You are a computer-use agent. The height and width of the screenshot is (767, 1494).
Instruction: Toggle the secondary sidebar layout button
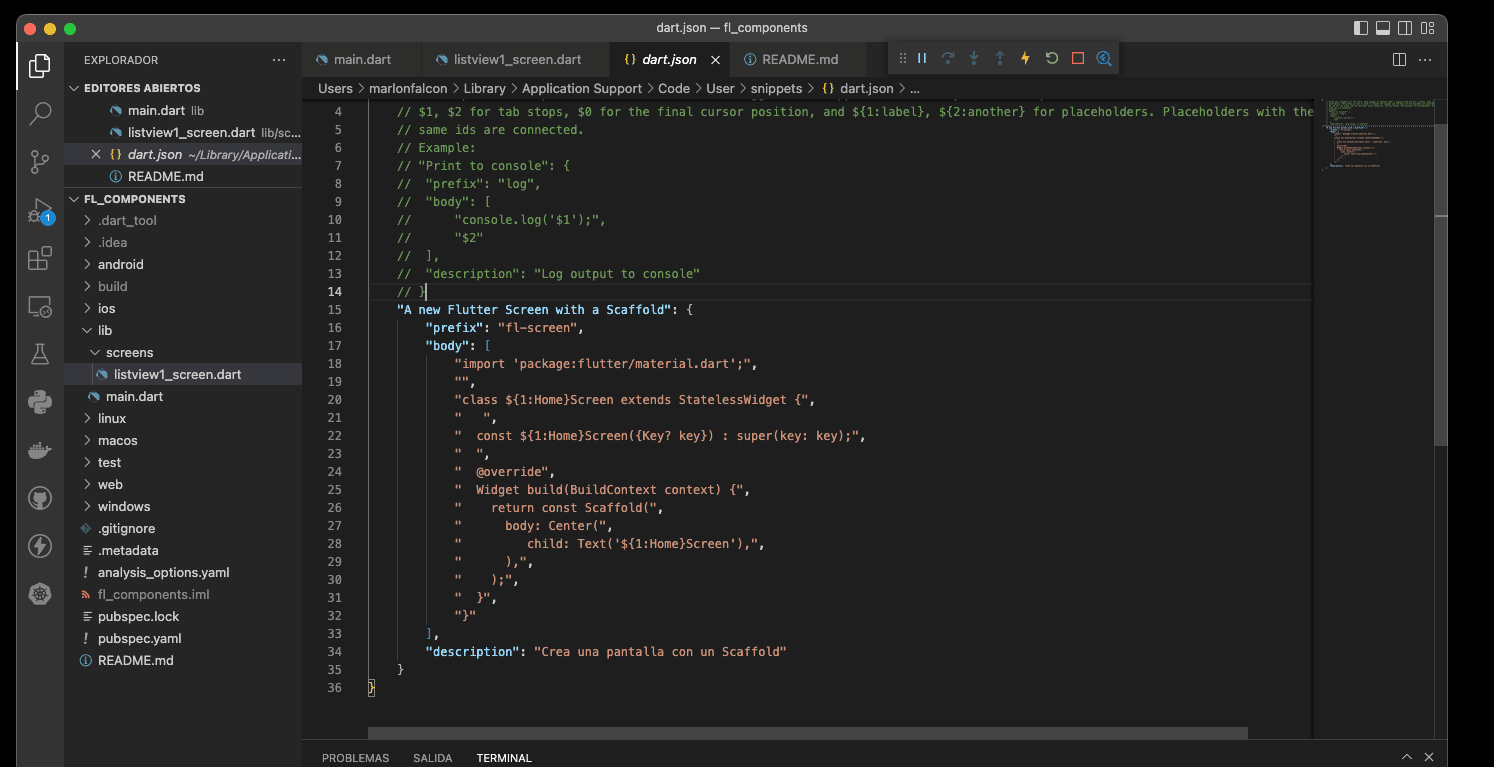(x=1405, y=28)
